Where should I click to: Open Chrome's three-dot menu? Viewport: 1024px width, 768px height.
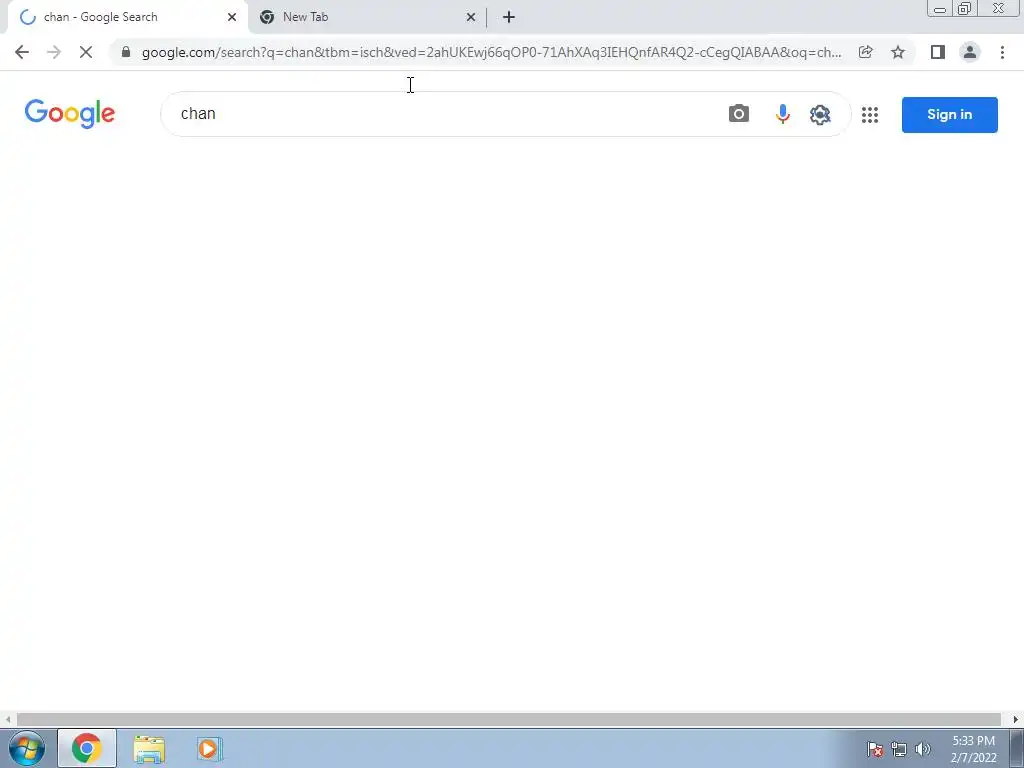[x=1002, y=52]
